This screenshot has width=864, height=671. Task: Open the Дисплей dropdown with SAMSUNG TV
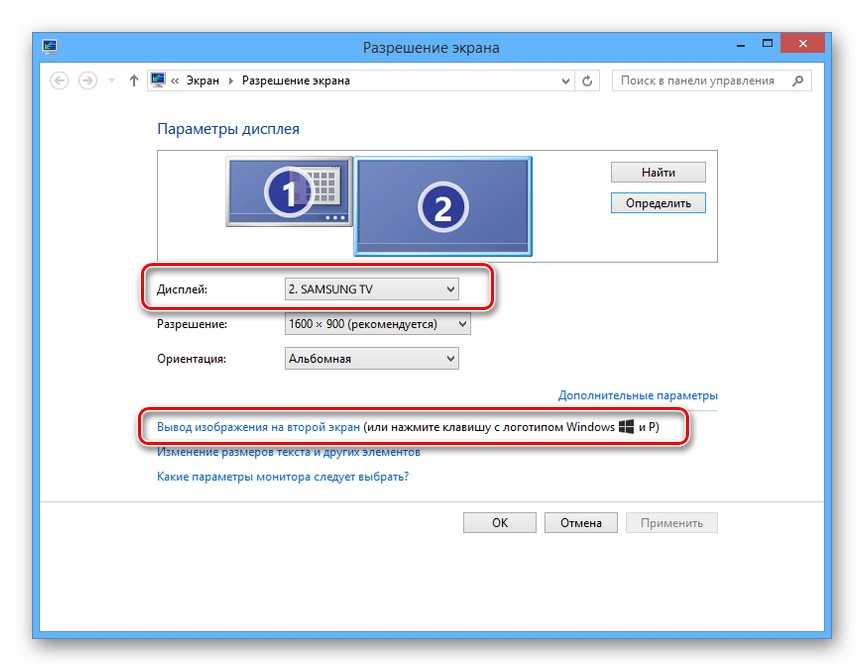pos(371,290)
